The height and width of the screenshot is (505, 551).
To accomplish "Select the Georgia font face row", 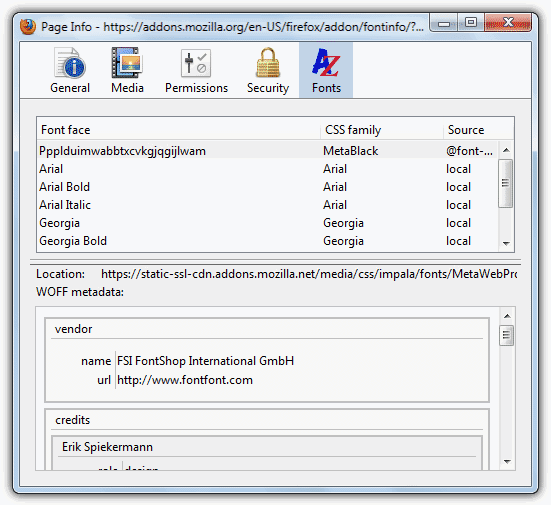I will coord(267,223).
